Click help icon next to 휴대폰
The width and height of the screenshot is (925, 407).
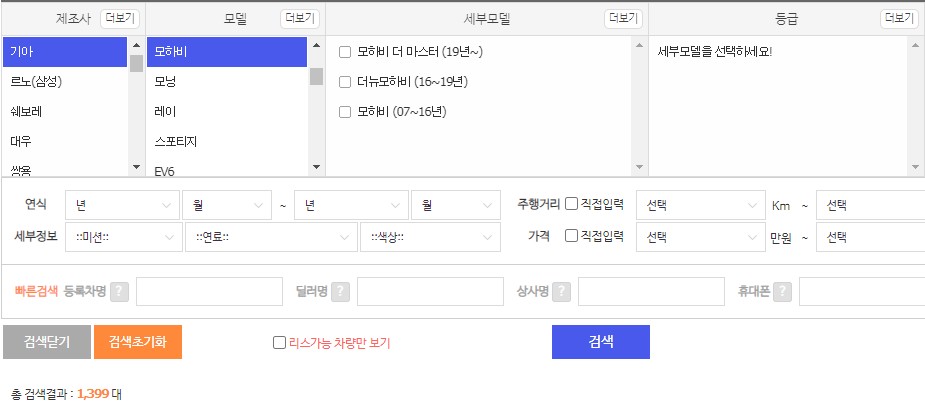(782, 291)
